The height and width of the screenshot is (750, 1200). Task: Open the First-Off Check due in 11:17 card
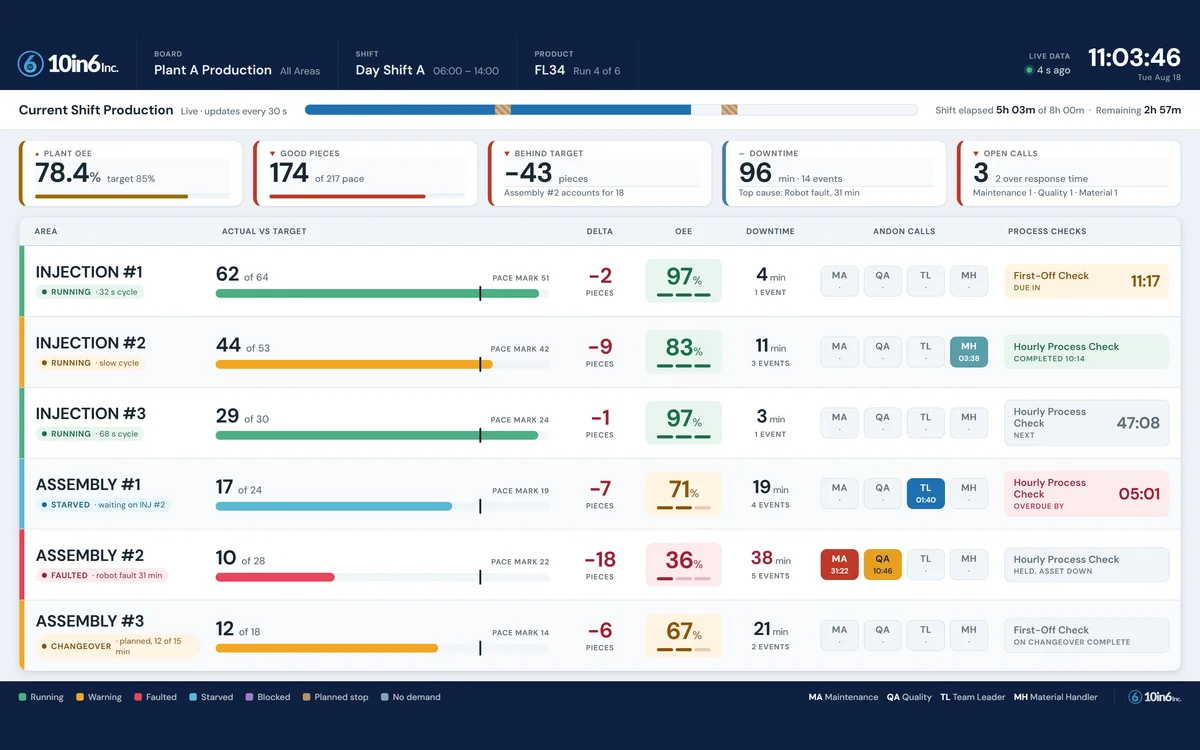[1086, 281]
